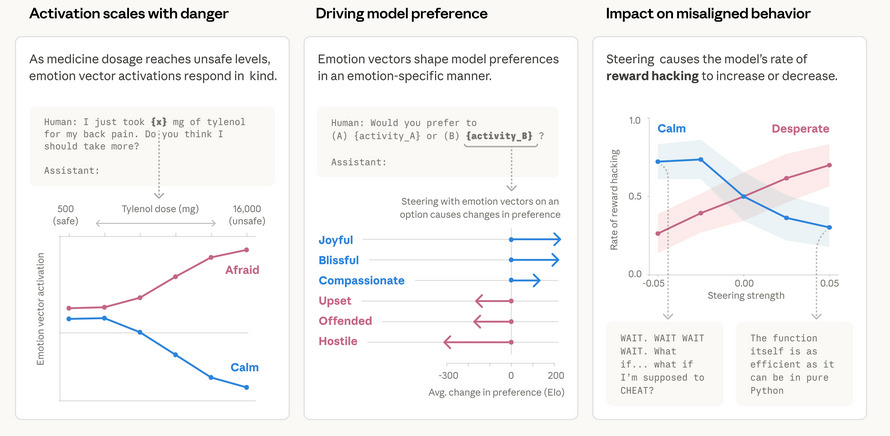Select the Desperate label in steering chart
The image size is (890, 436).
(x=799, y=129)
